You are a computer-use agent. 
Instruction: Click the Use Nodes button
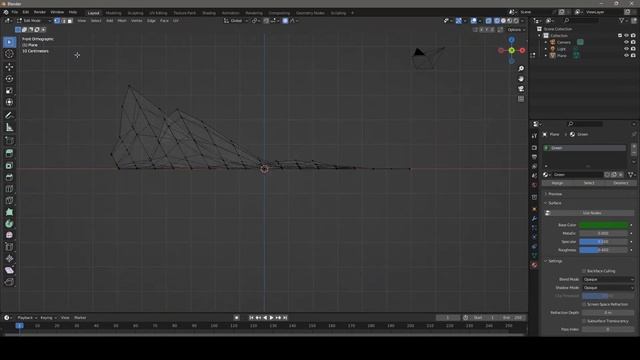[591, 213]
